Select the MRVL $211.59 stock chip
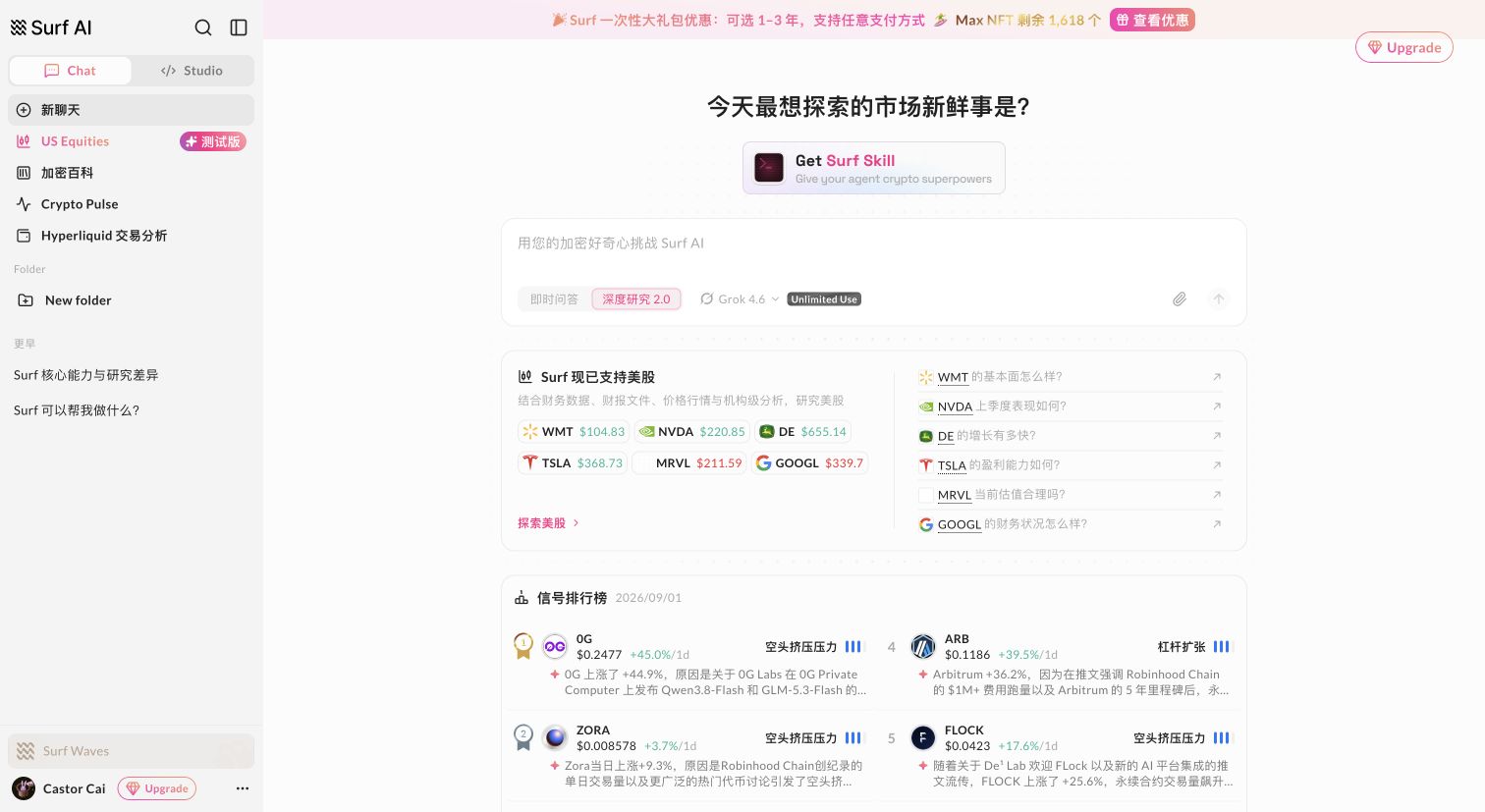This screenshot has width=1485, height=812. [x=688, y=463]
